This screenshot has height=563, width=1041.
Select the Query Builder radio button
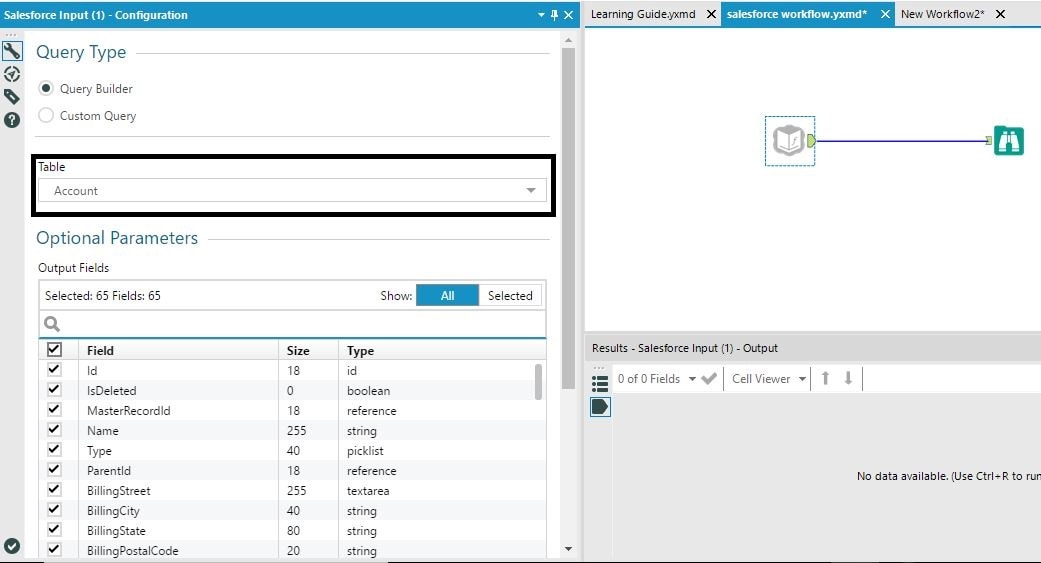click(x=46, y=88)
